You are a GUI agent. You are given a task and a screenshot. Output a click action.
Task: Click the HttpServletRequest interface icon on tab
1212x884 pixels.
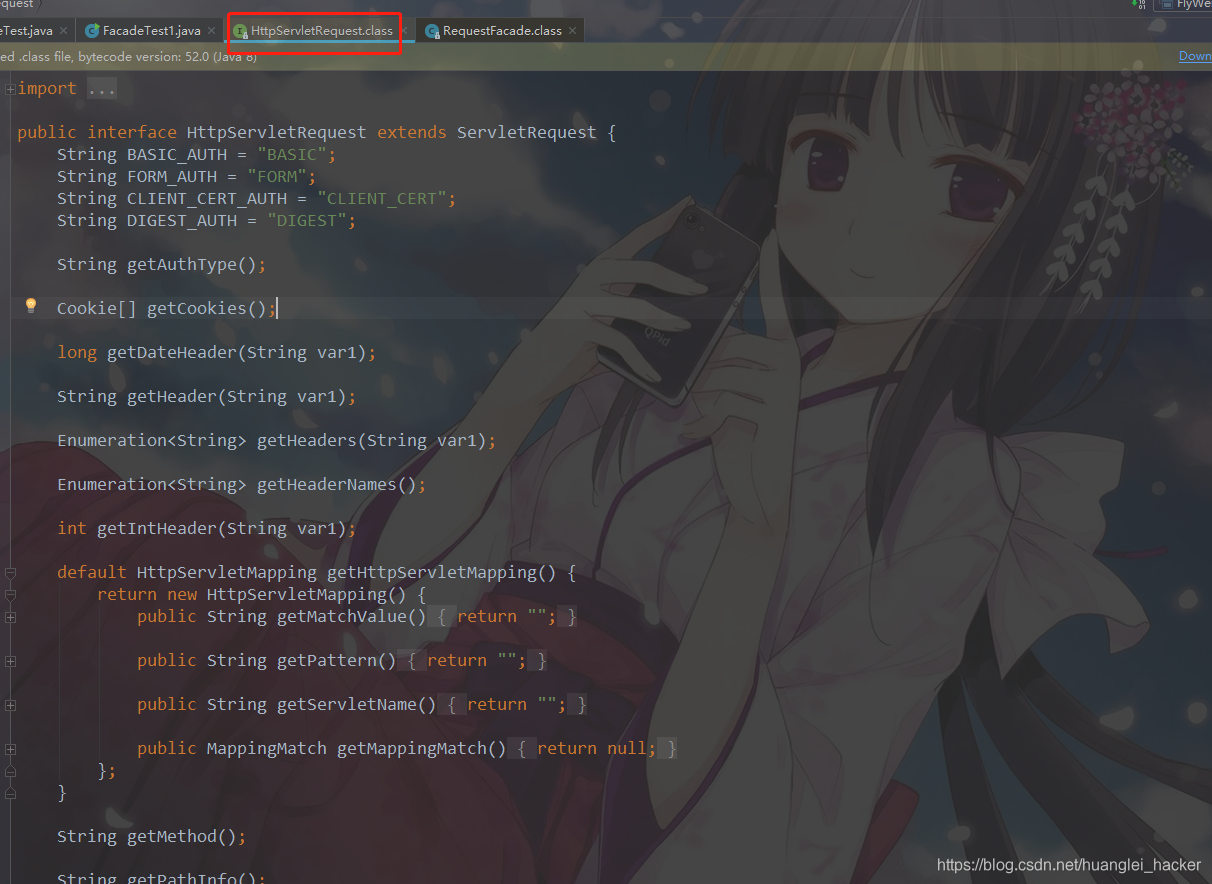240,31
